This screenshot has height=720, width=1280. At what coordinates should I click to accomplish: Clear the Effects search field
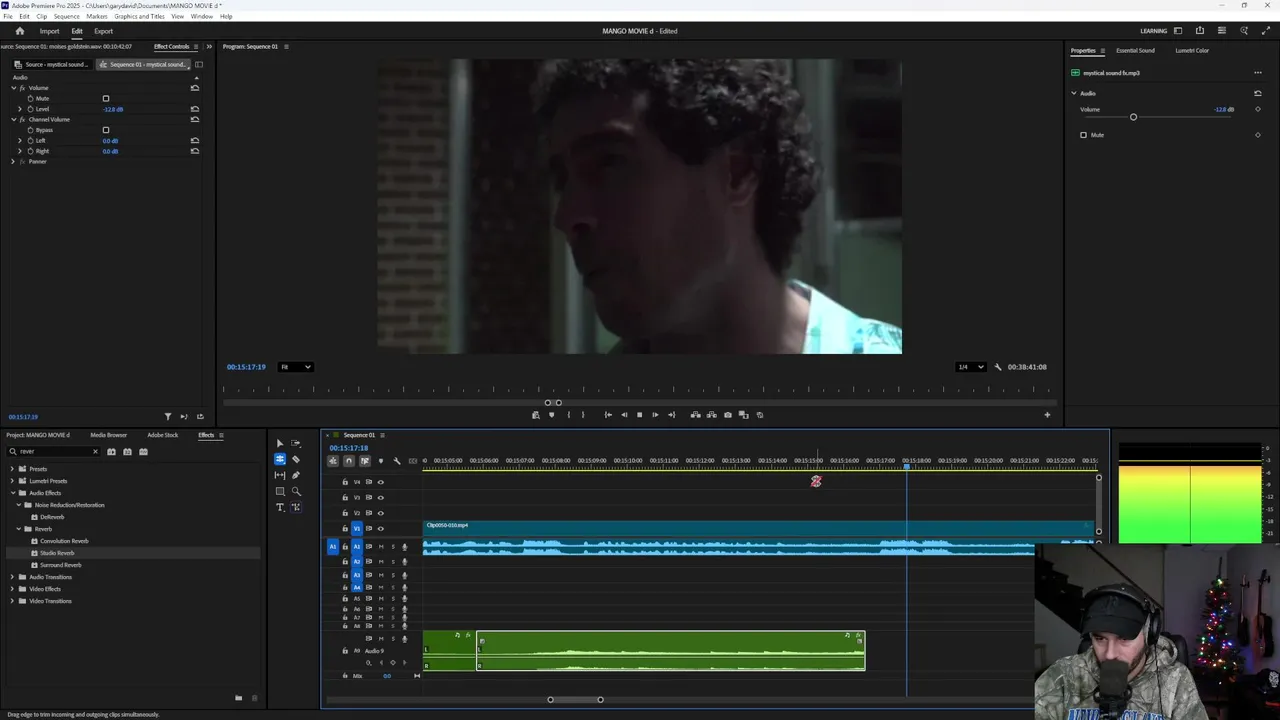tap(95, 451)
